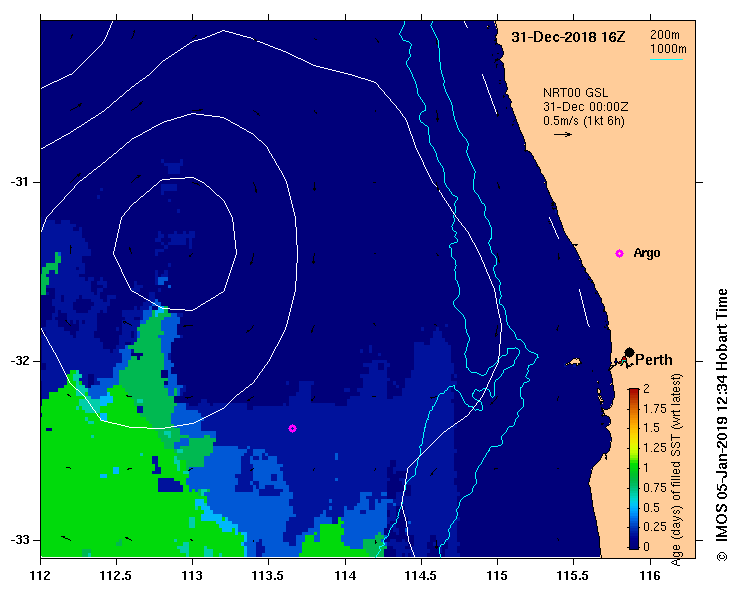739x592 pixels.
Task: Click the 'NRT00 GSL' text
Action: coord(575,93)
